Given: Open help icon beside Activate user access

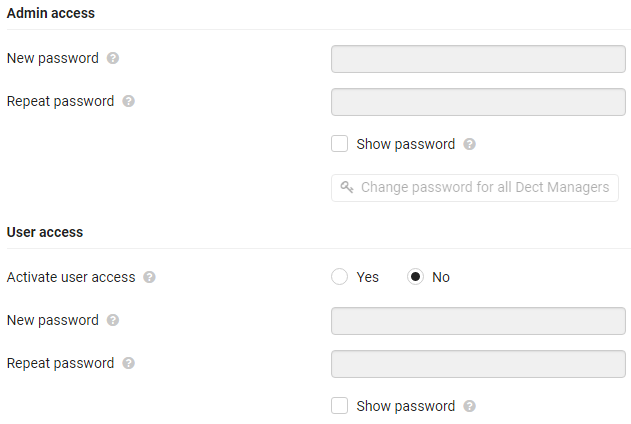Looking at the screenshot, I should point(149,277).
